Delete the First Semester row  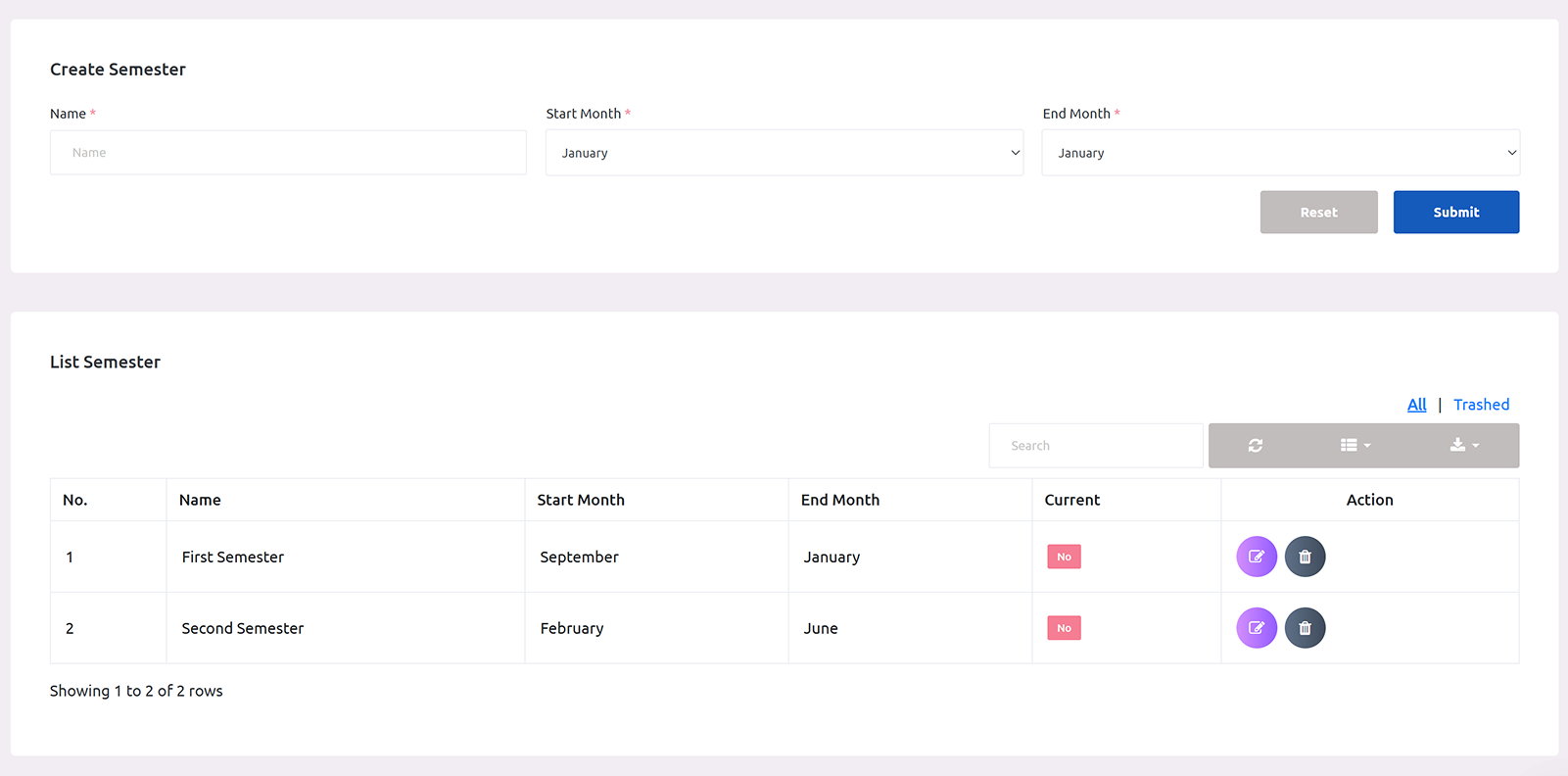pyautogui.click(x=1305, y=557)
